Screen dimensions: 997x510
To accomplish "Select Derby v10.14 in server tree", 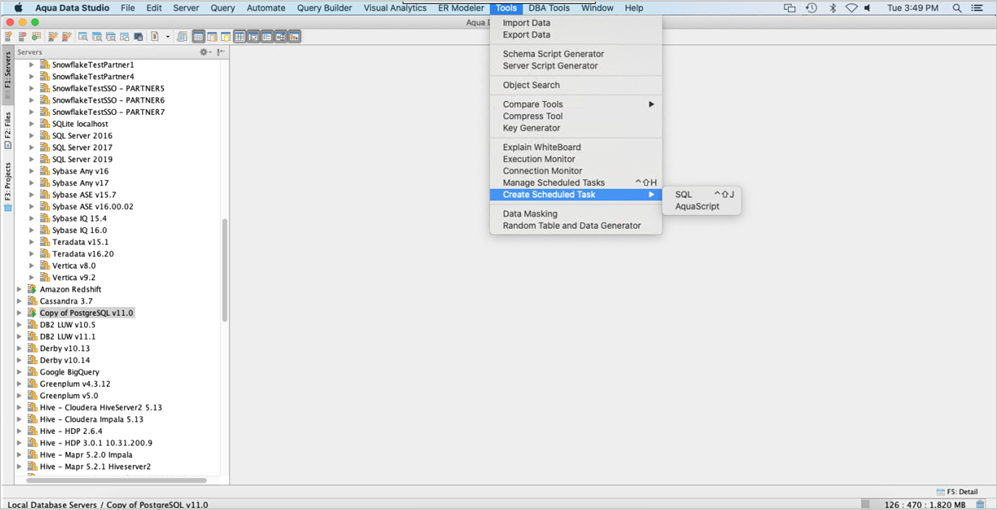I will point(65,360).
